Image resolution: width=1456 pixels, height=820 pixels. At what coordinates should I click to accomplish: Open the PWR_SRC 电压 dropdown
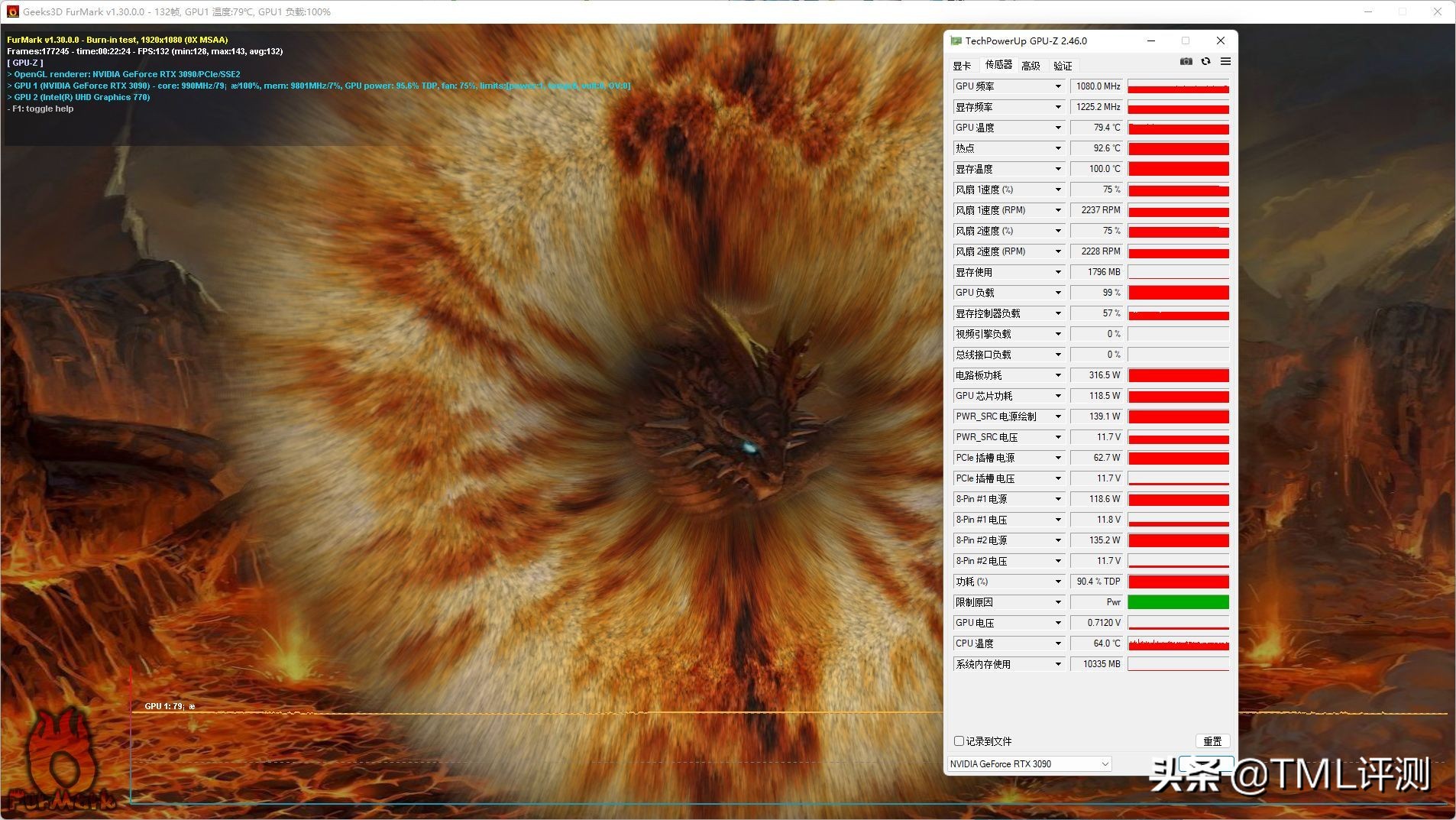pyautogui.click(x=1058, y=437)
